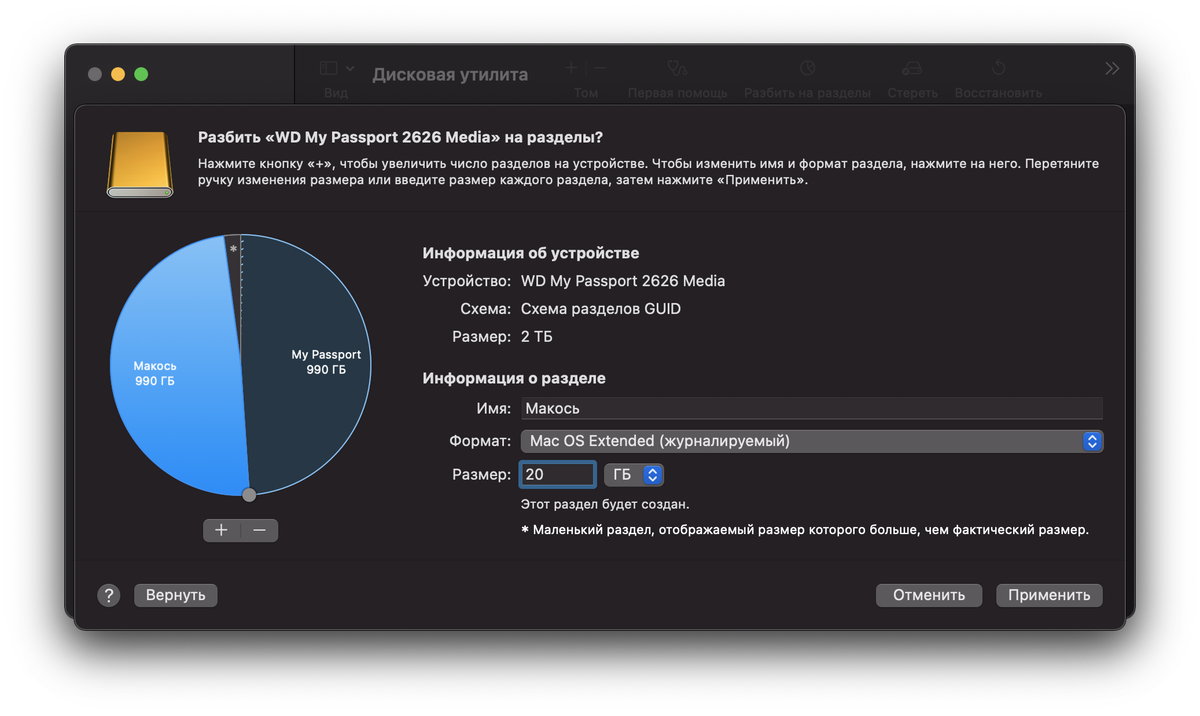Viewport: 1200px width, 716px height.
Task: Edit the Имя field containing Макось
Action: 812,408
